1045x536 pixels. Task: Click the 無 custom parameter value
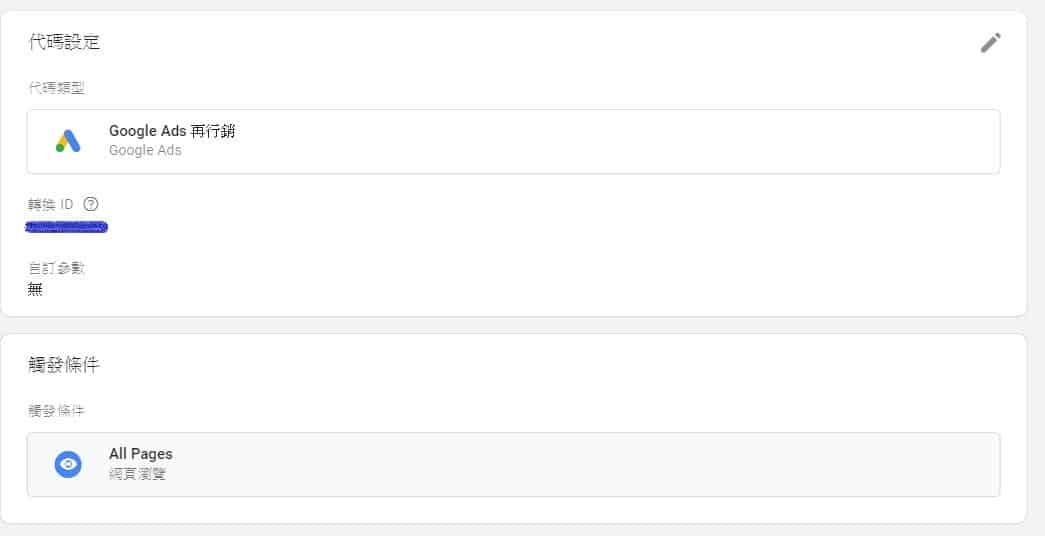(x=35, y=289)
